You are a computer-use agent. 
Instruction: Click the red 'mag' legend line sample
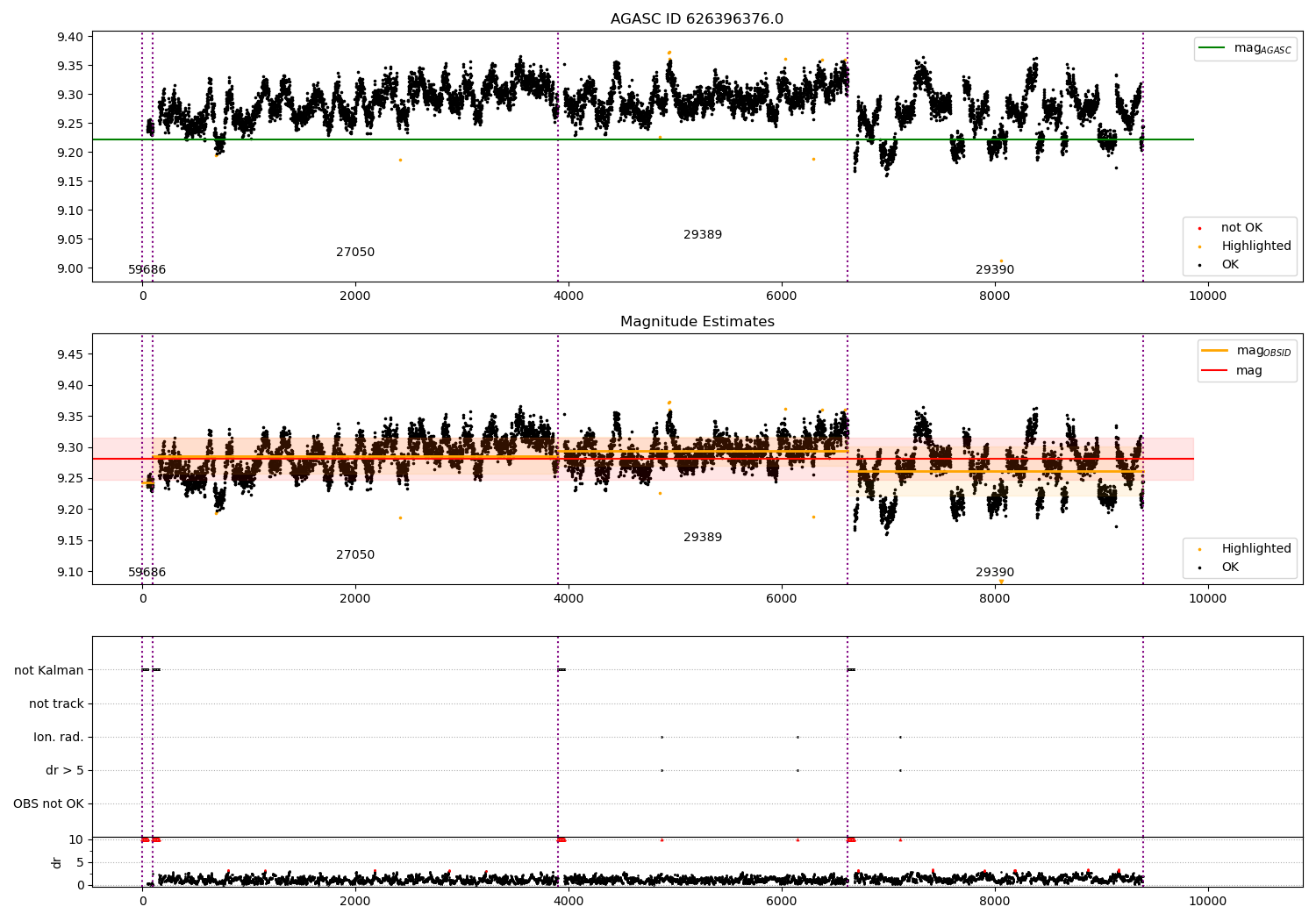coord(1214,371)
